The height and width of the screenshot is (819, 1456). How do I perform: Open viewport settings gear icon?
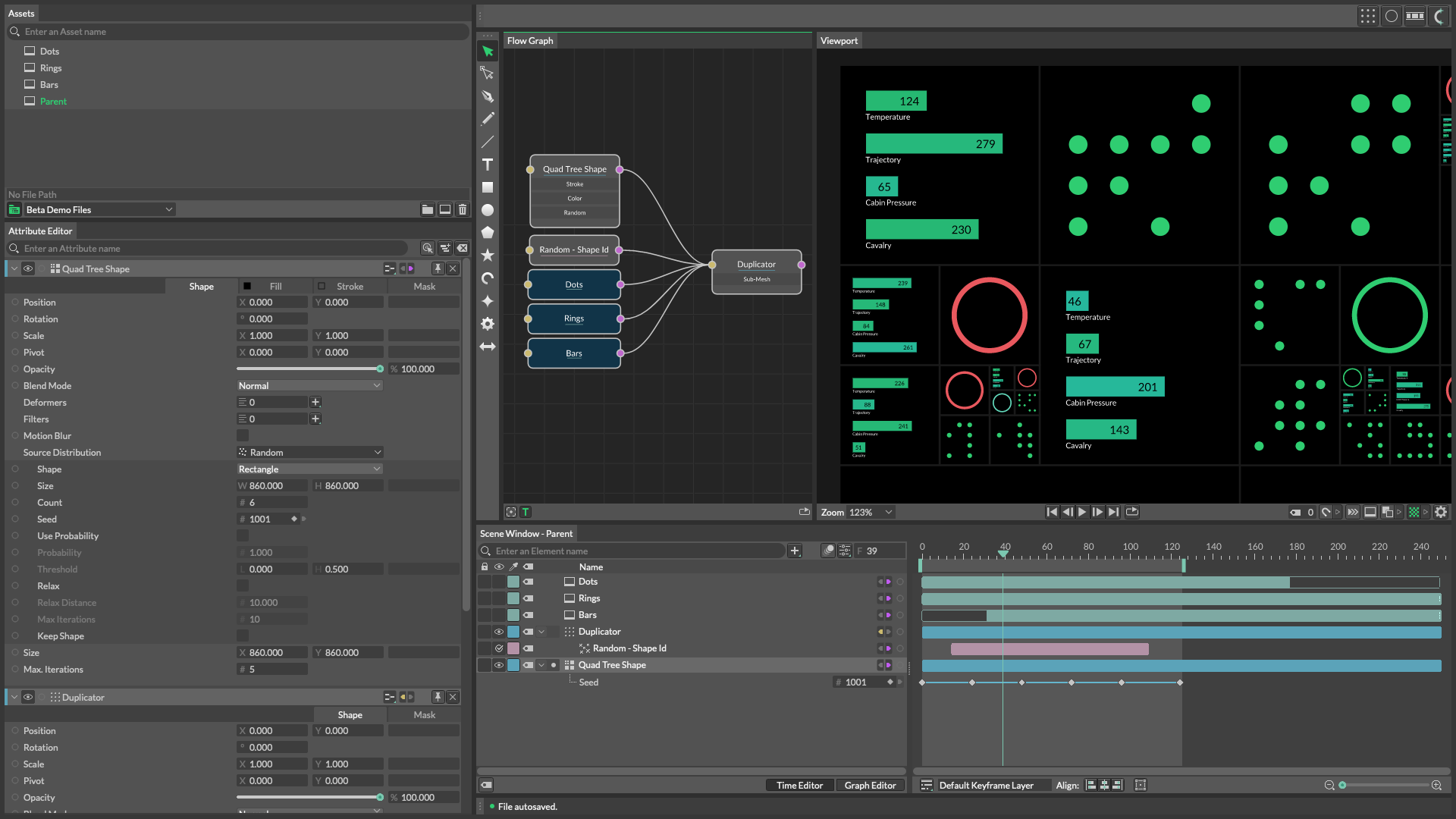[1441, 512]
